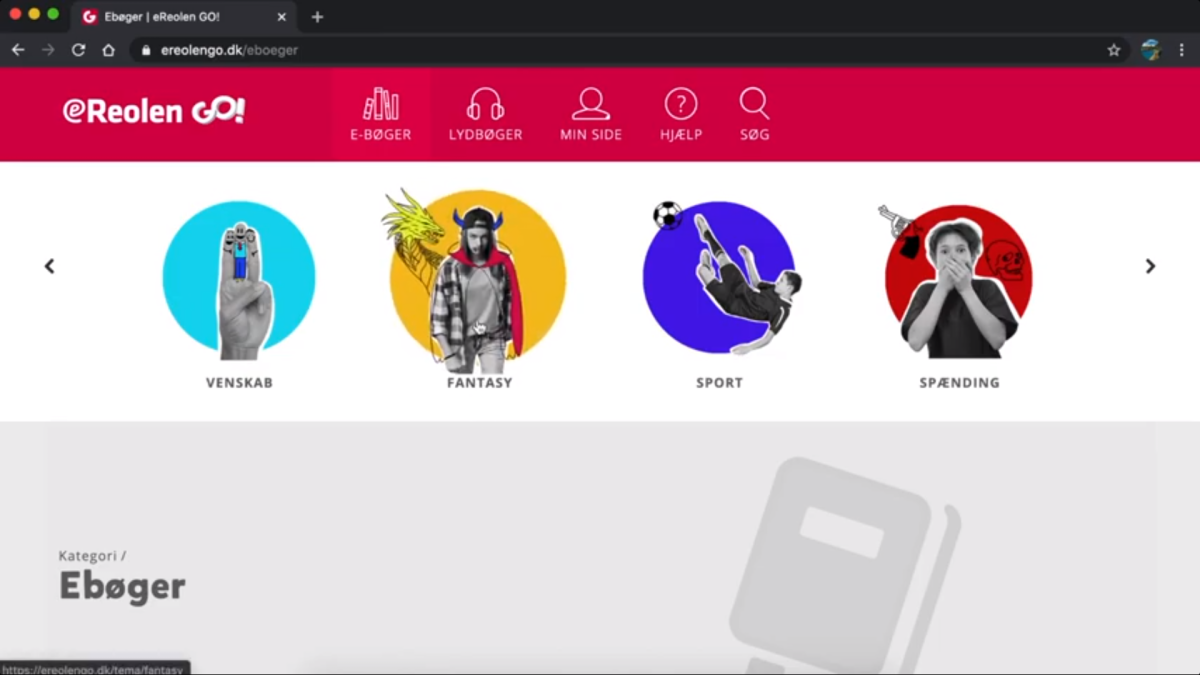Go back with browser back arrow
Viewport: 1200px width, 675px height.
[18, 50]
